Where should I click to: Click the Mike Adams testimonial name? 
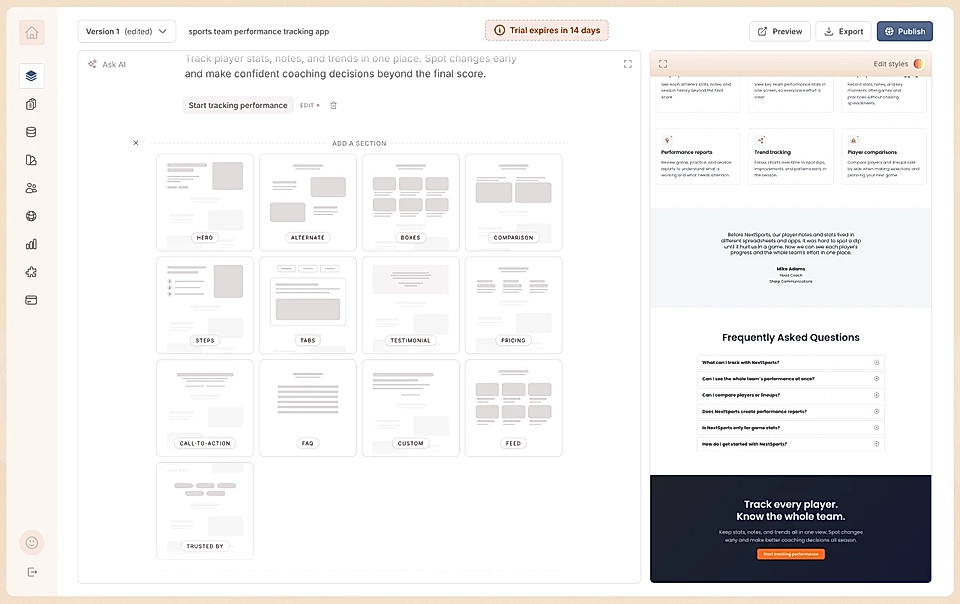pyautogui.click(x=790, y=269)
